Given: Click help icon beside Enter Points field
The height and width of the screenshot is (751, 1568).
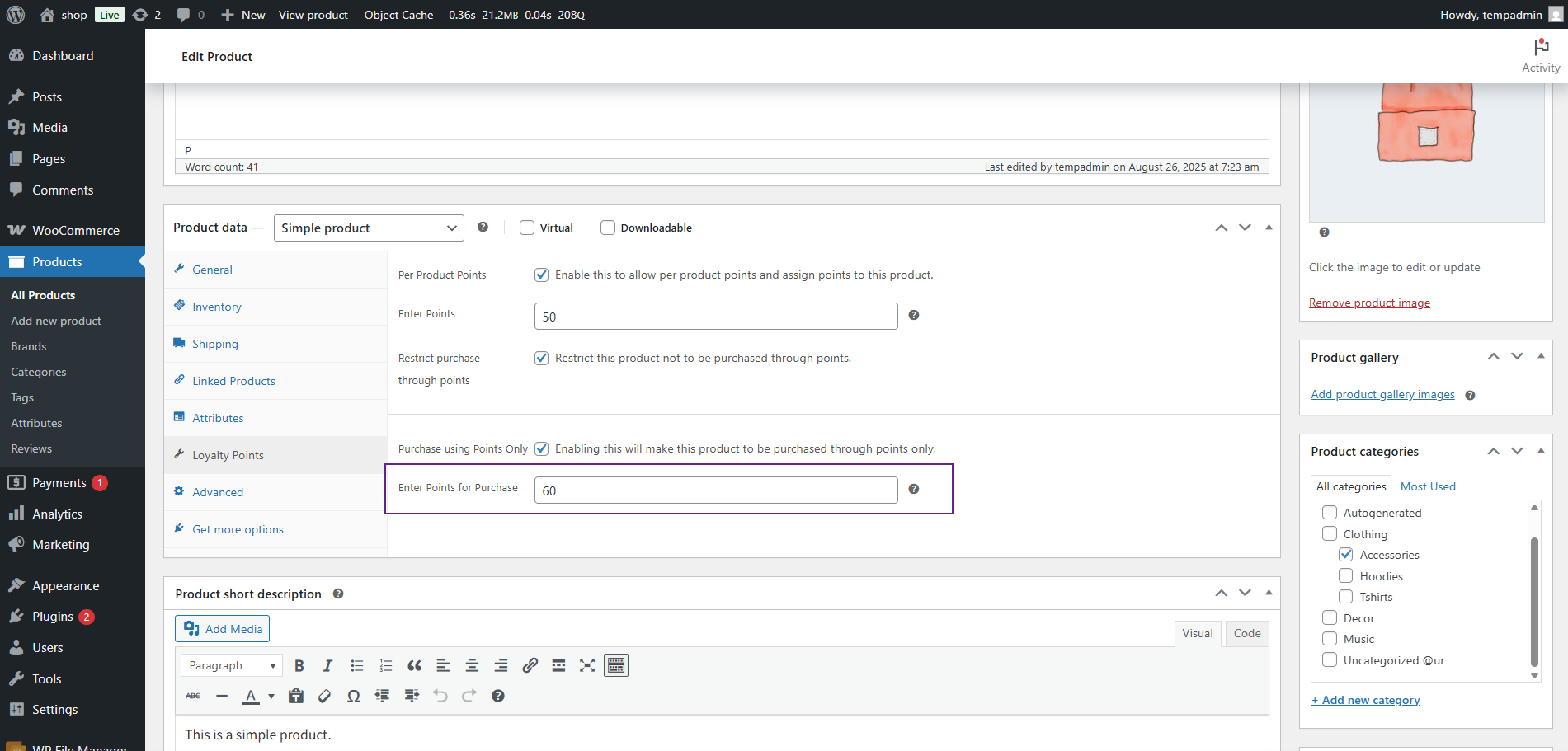Looking at the screenshot, I should click(914, 316).
